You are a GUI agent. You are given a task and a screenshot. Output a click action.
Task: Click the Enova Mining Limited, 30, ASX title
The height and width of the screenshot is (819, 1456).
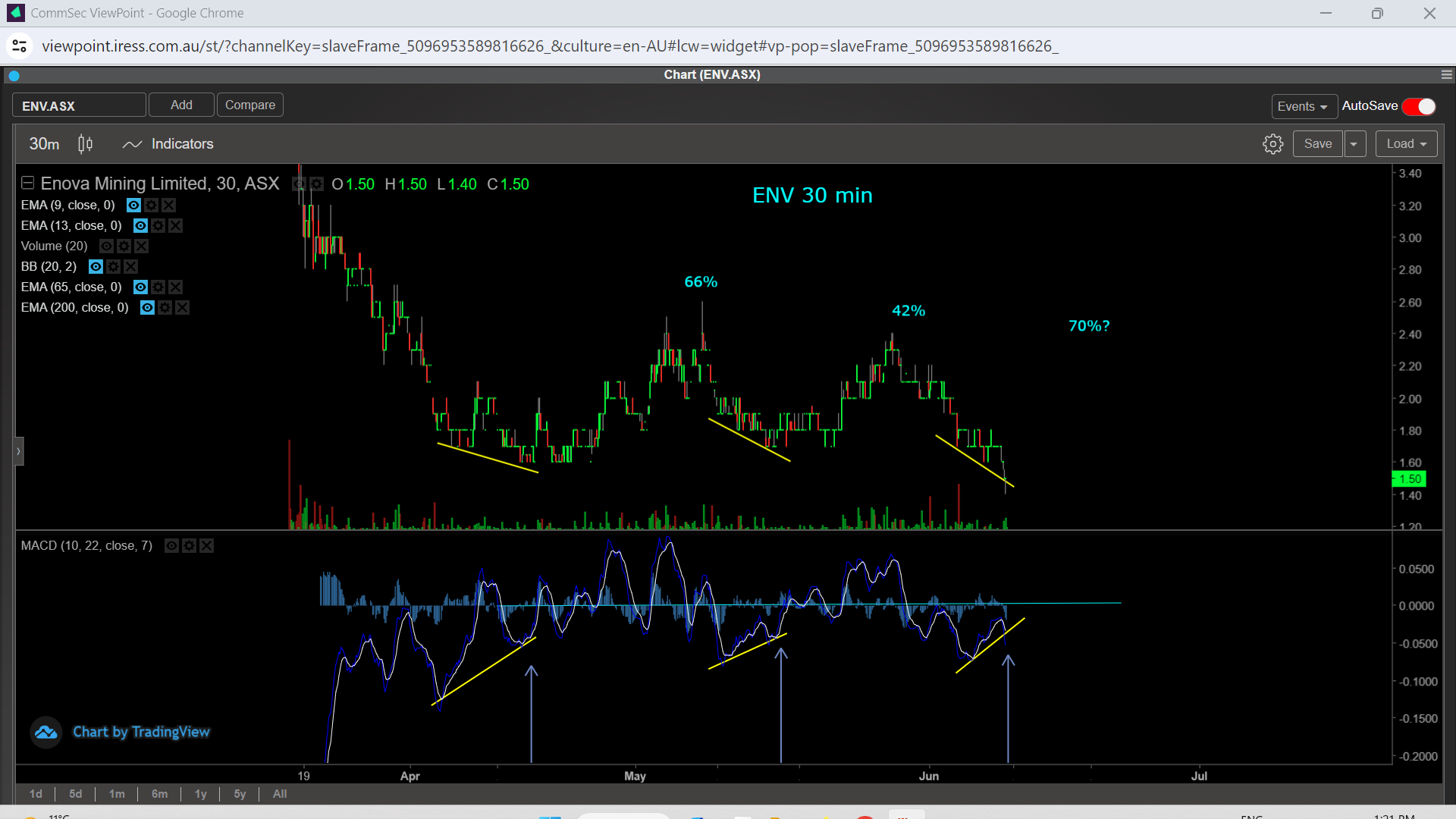point(160,184)
